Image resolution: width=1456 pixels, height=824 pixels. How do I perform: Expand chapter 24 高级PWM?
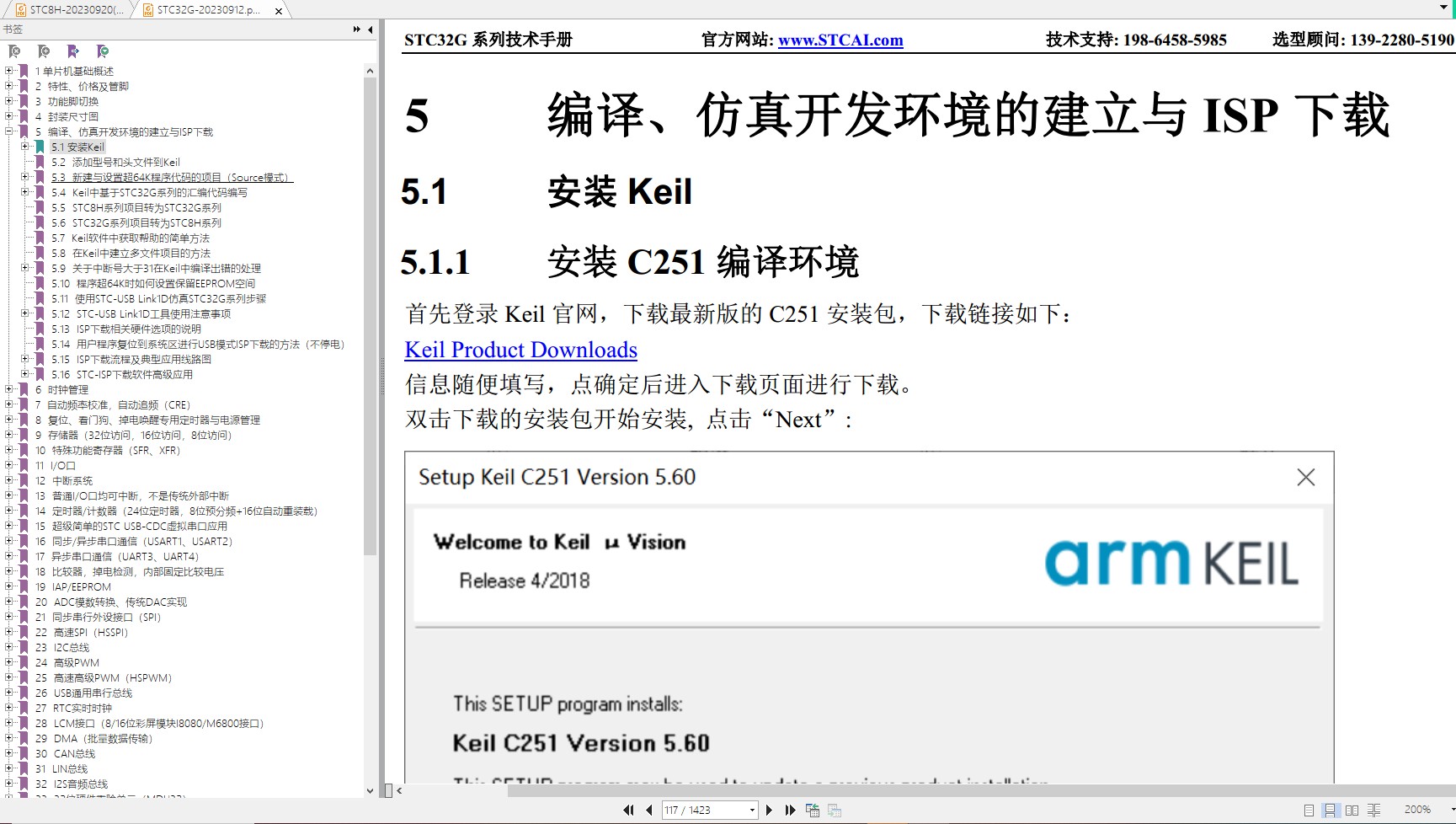[x=9, y=662]
